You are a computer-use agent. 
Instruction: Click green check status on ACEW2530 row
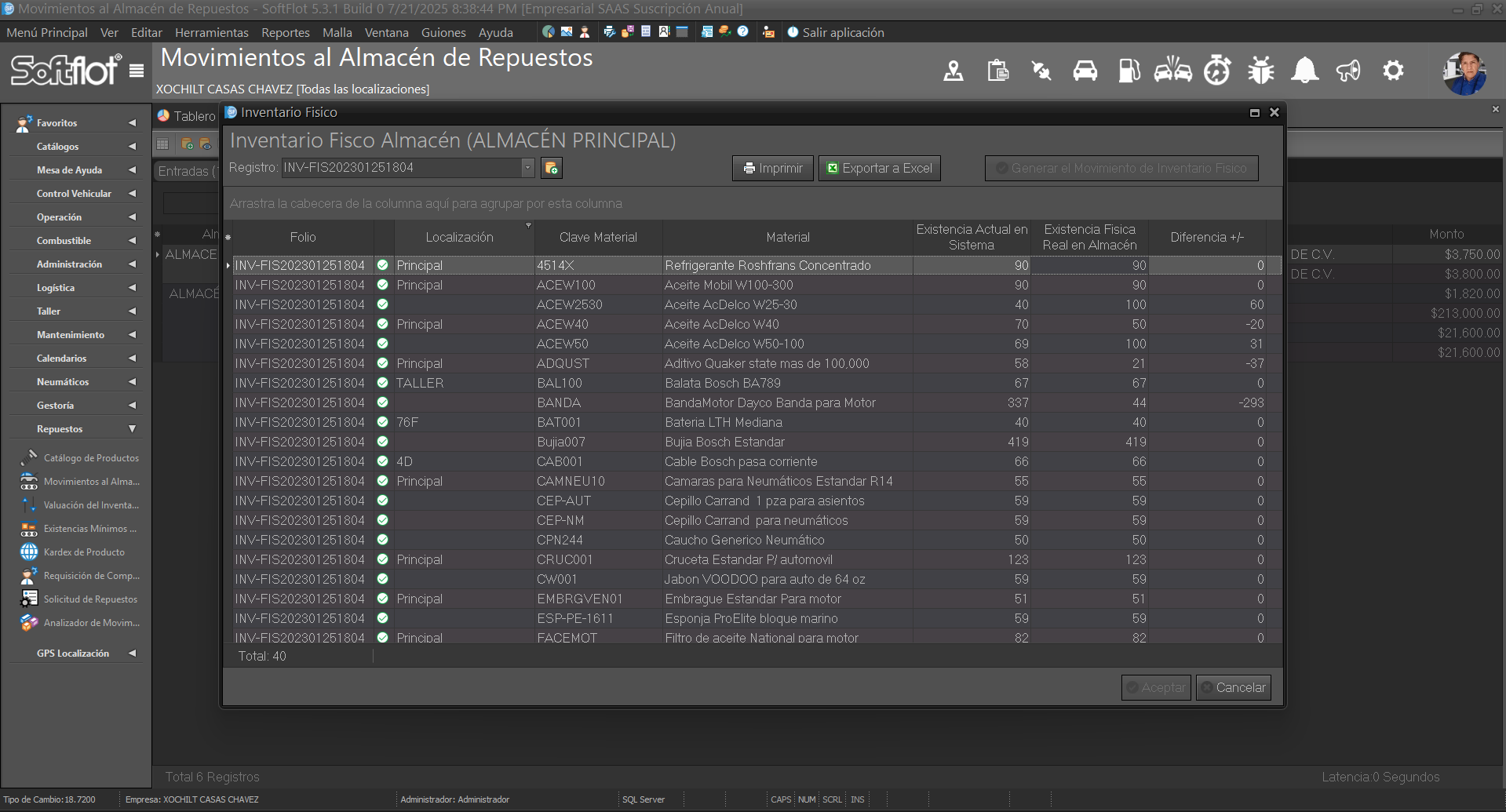pyautogui.click(x=383, y=304)
